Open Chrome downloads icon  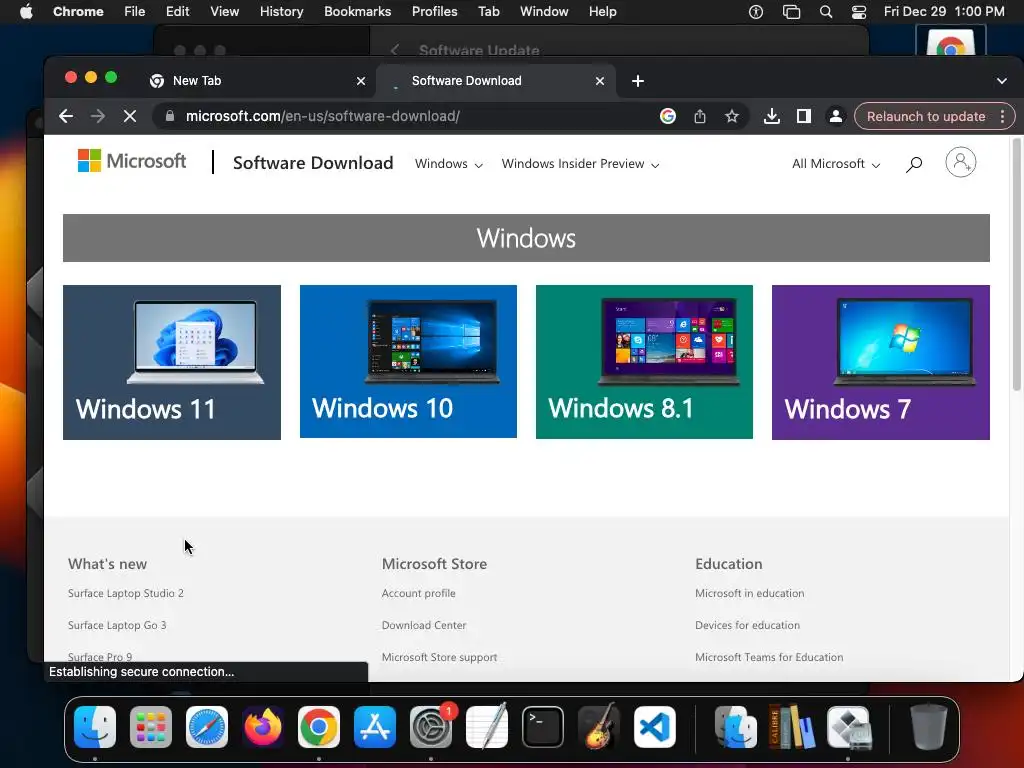click(x=771, y=116)
